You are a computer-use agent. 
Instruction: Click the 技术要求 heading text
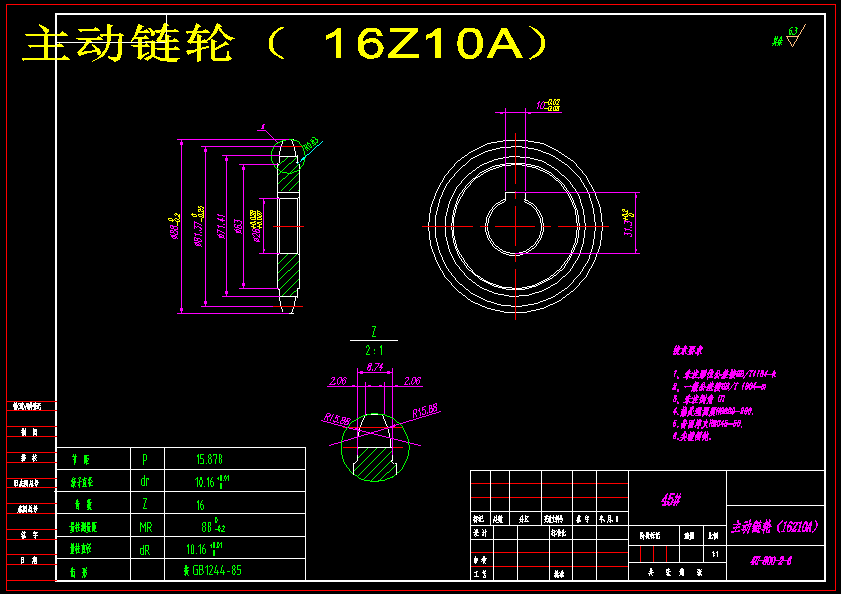click(x=688, y=350)
